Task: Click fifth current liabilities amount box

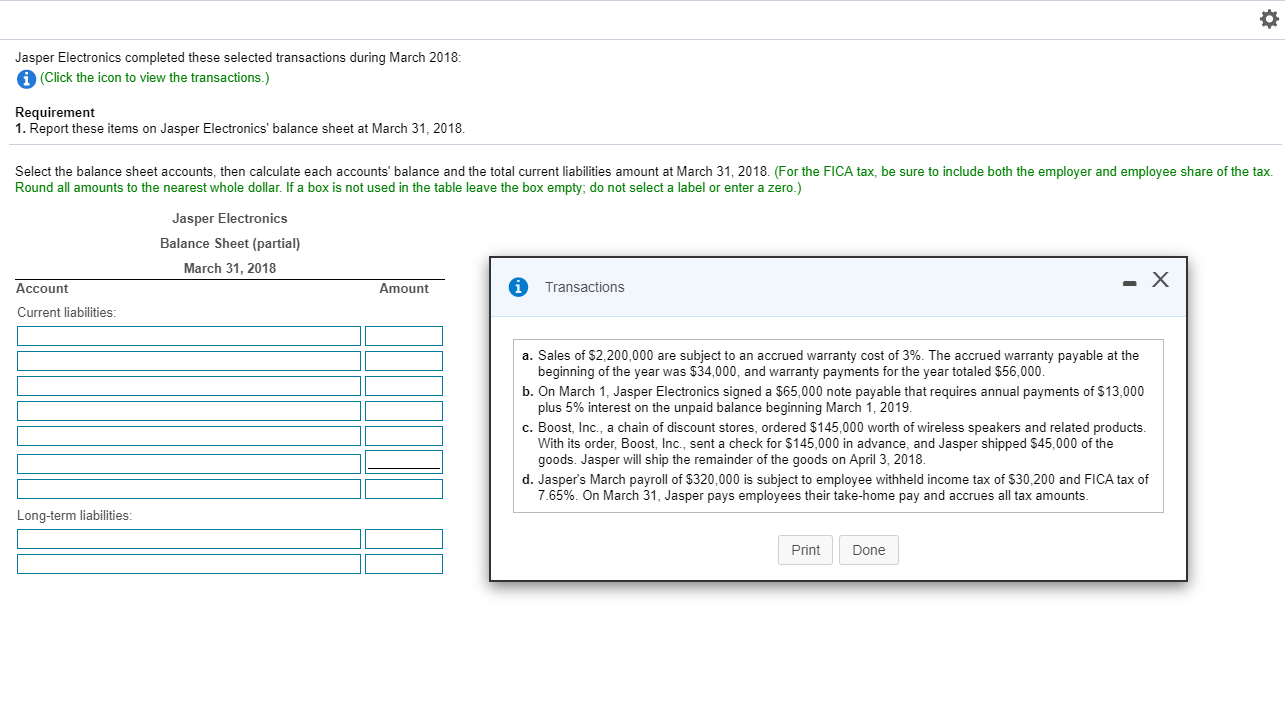Action: point(404,436)
